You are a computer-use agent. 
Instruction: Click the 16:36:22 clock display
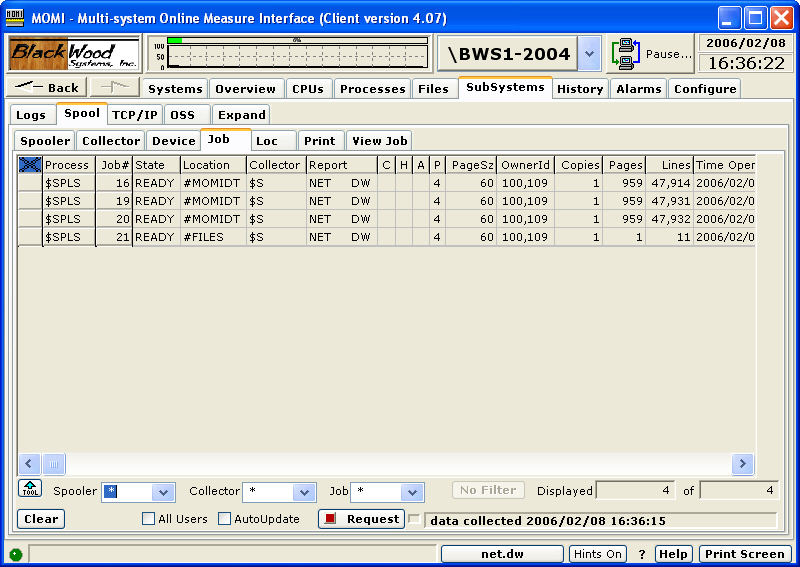coord(746,63)
